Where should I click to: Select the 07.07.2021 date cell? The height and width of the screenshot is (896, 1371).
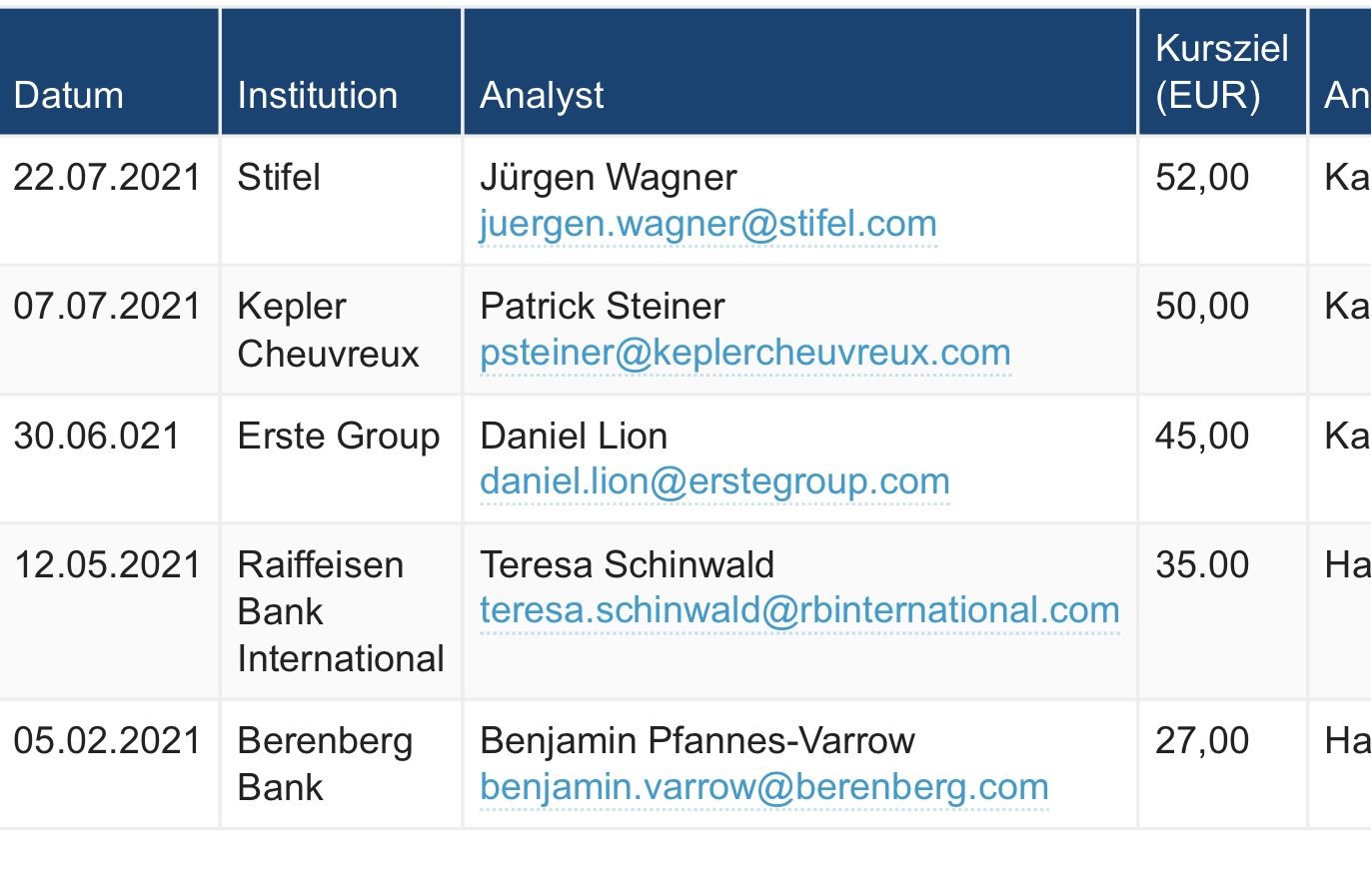tap(107, 307)
